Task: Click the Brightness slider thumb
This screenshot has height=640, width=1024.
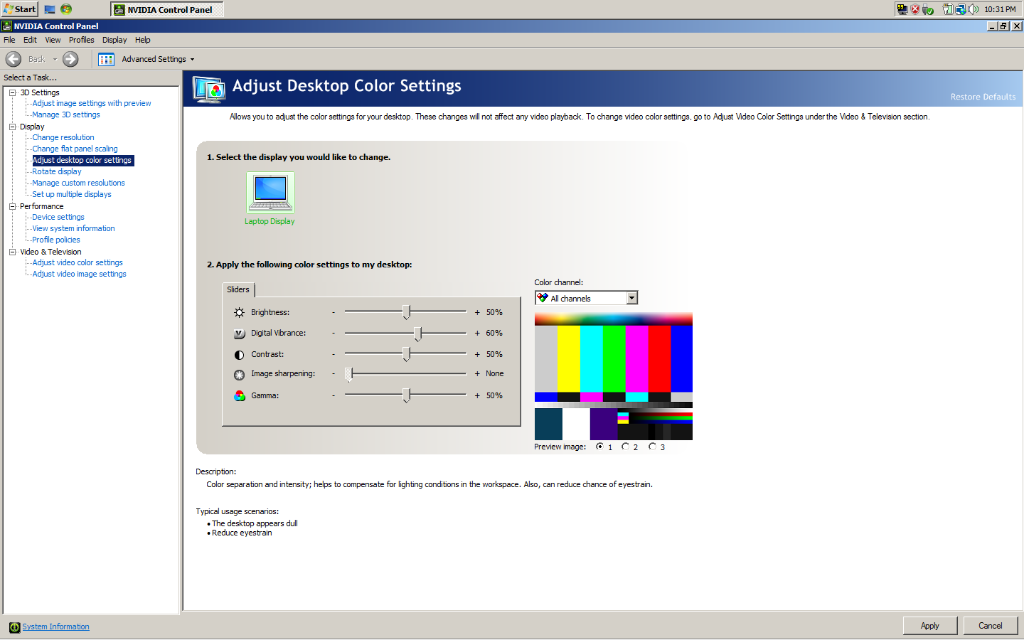Action: pos(406,312)
